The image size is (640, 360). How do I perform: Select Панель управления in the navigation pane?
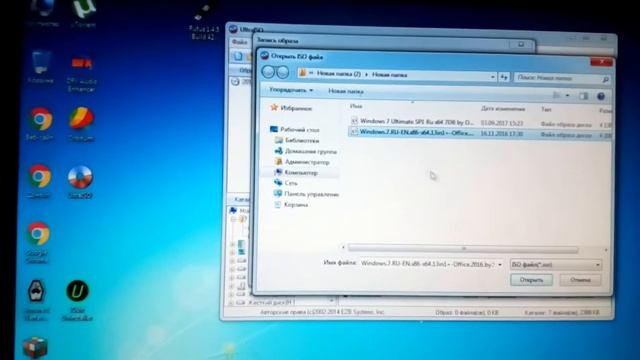coord(307,194)
